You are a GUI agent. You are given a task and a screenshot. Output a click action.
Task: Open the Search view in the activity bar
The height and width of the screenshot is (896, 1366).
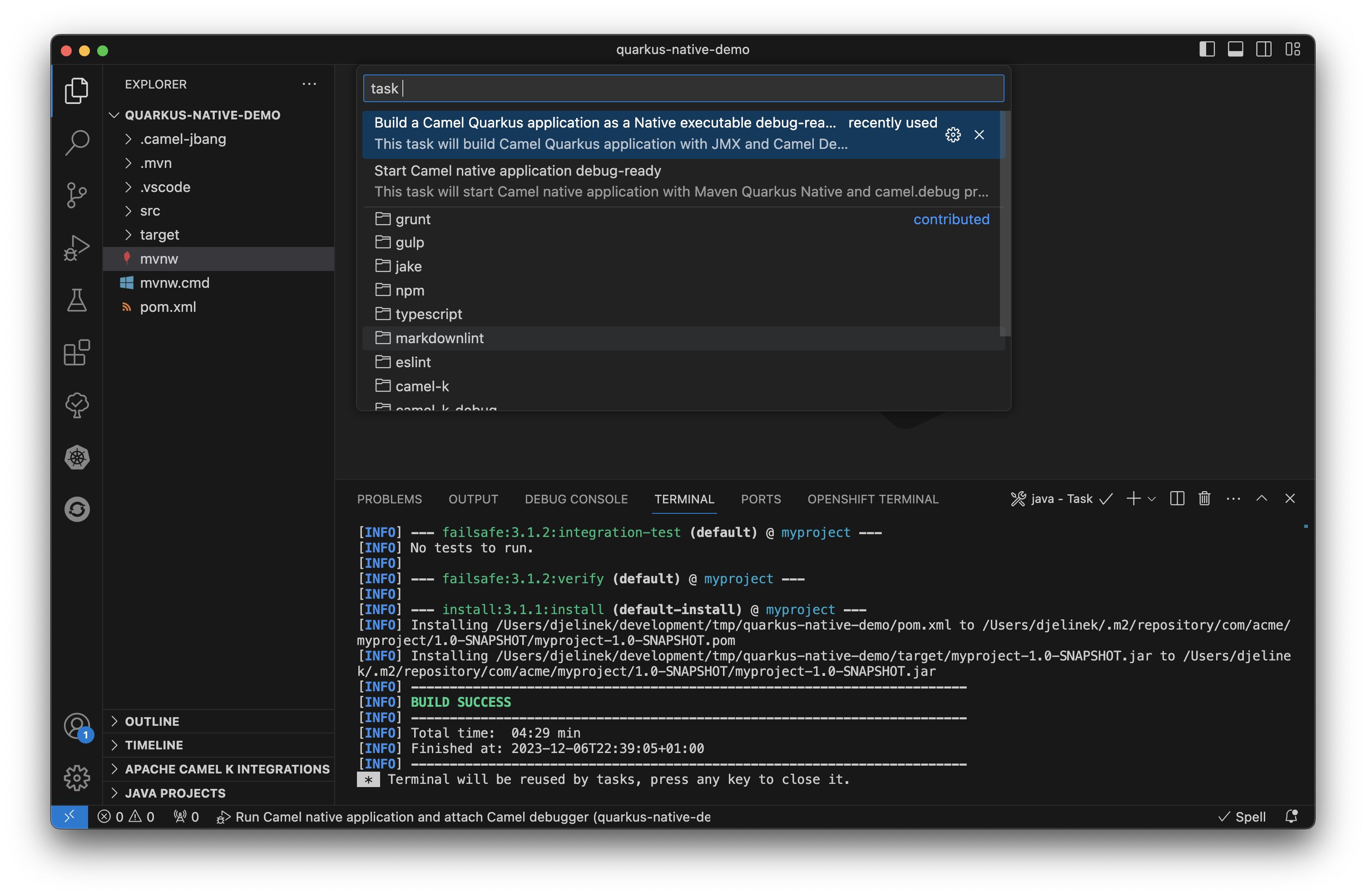[76, 142]
